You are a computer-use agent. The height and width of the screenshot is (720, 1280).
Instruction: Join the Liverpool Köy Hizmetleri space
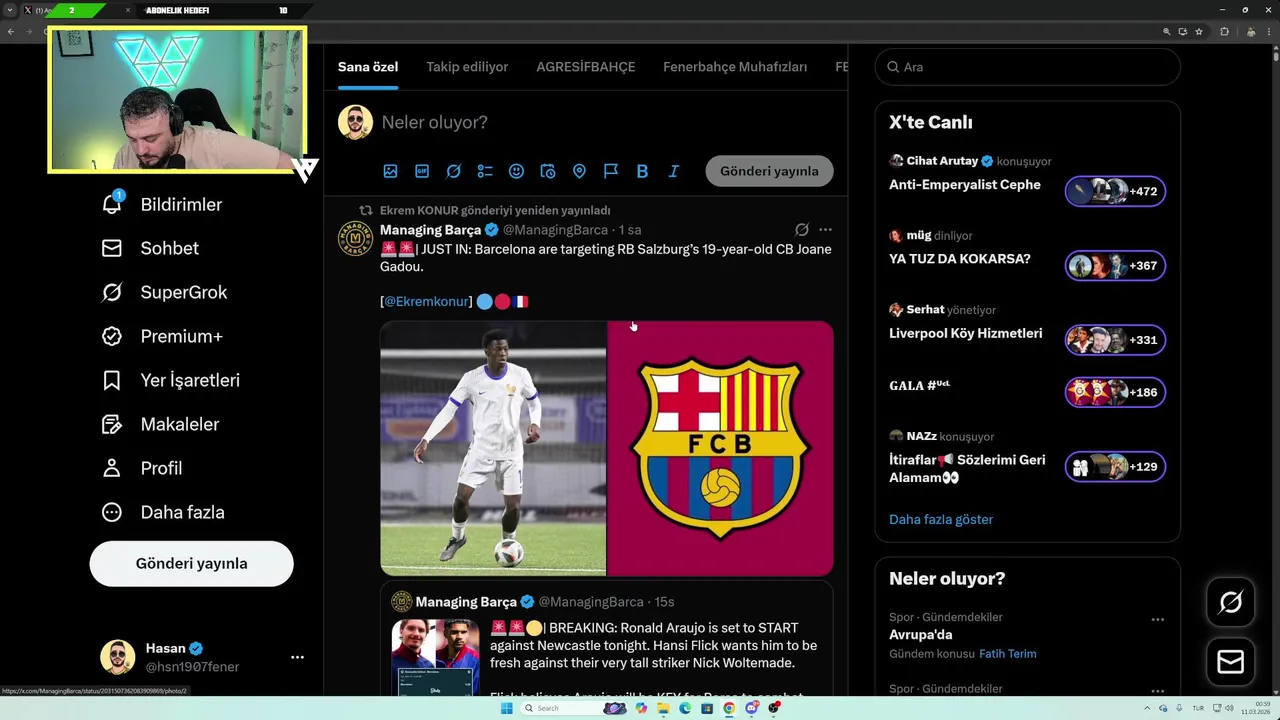tap(966, 333)
